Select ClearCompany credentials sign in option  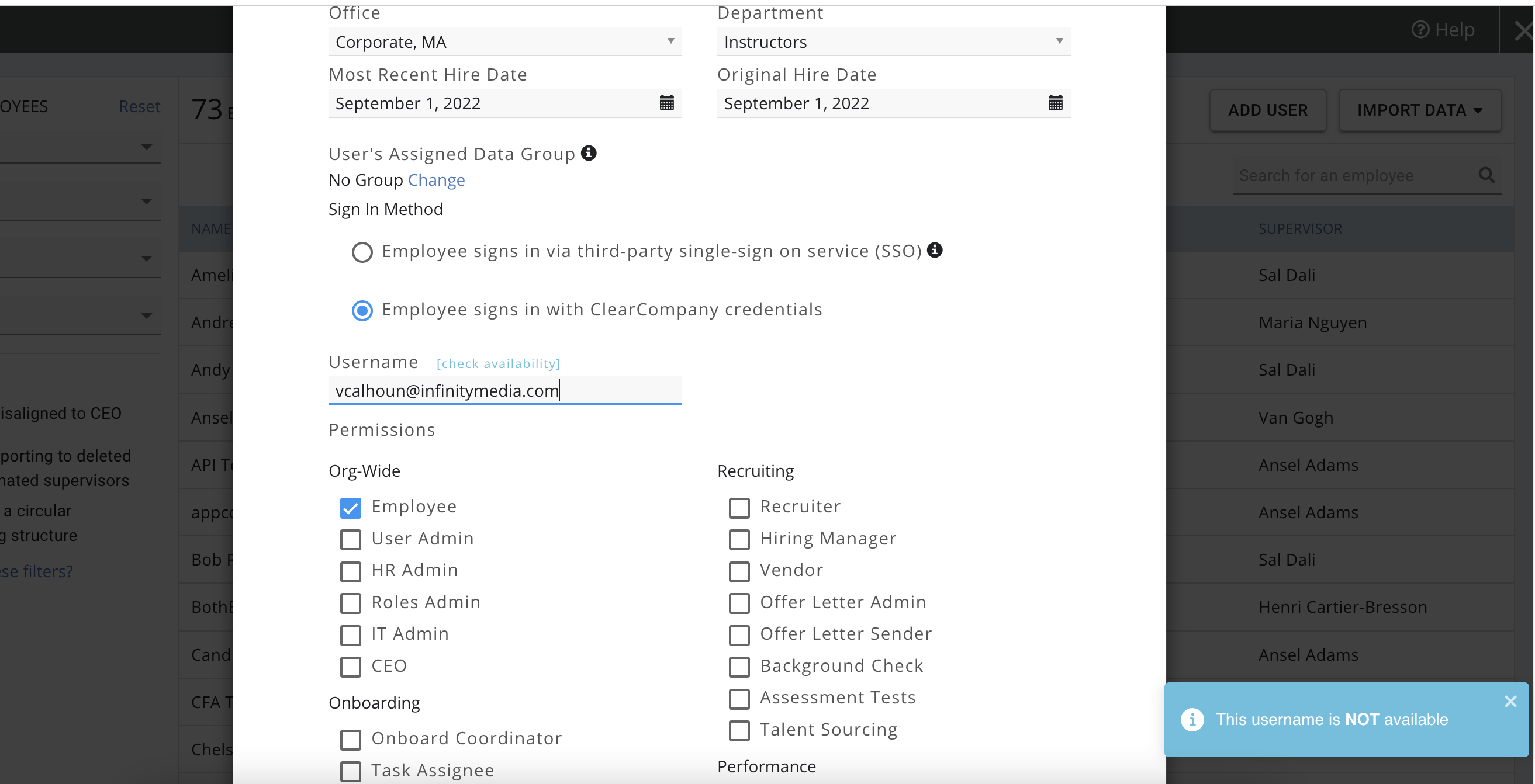[362, 310]
